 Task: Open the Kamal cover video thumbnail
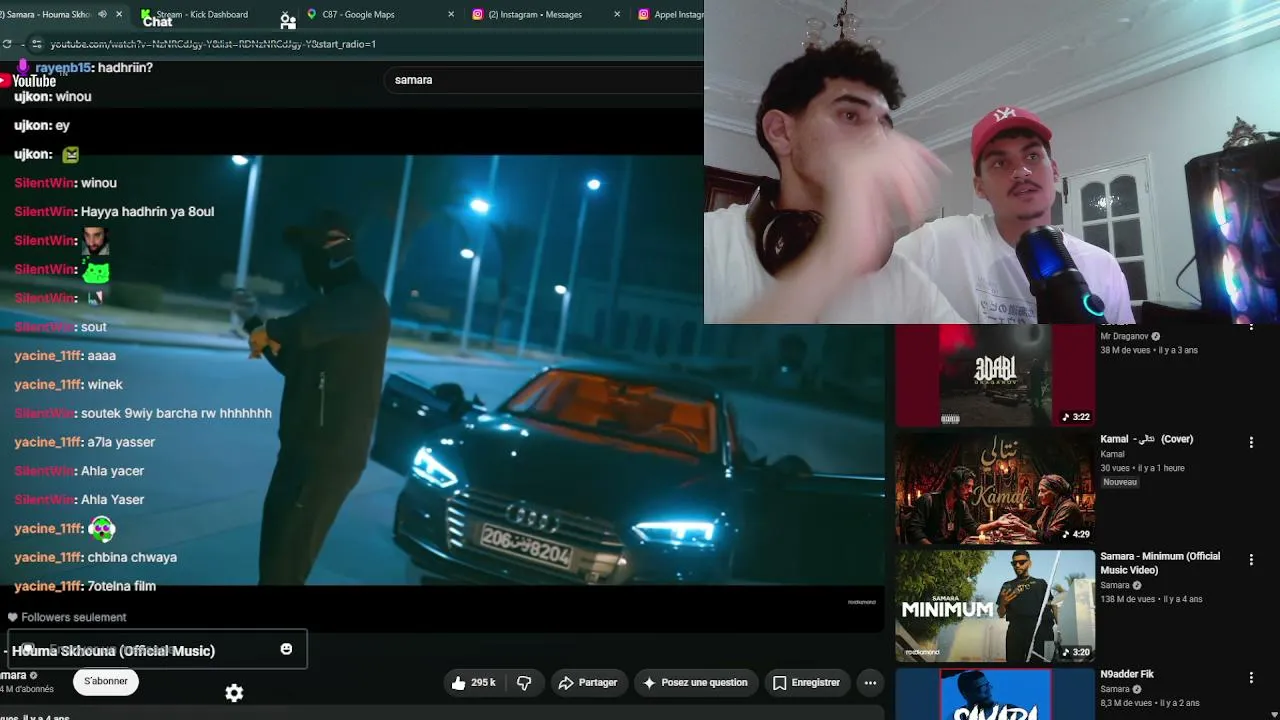pos(995,488)
